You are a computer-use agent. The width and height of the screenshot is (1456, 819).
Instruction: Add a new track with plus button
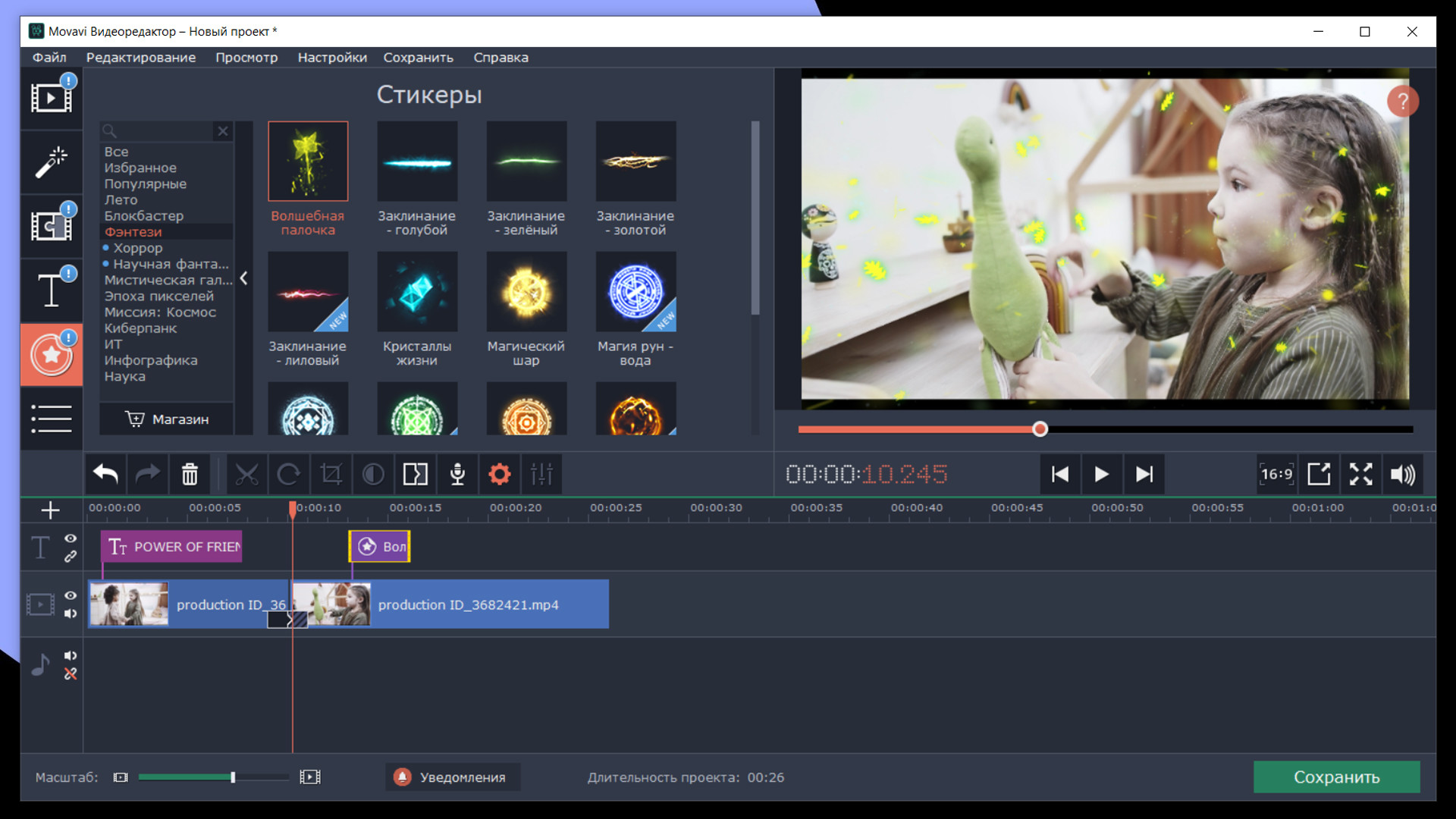[50, 510]
